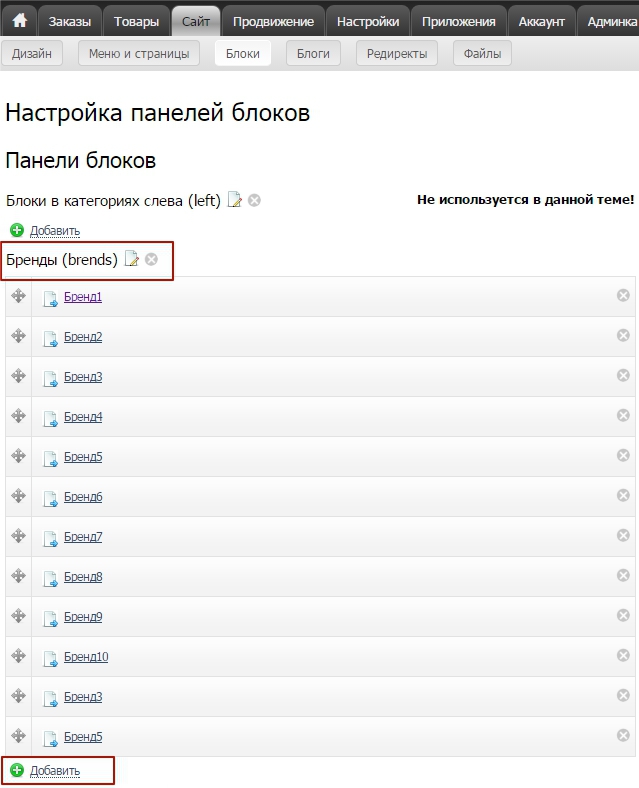This screenshot has width=639, height=788.
Task: Grab the move handle for Бренд7
Action: [x=19, y=536]
